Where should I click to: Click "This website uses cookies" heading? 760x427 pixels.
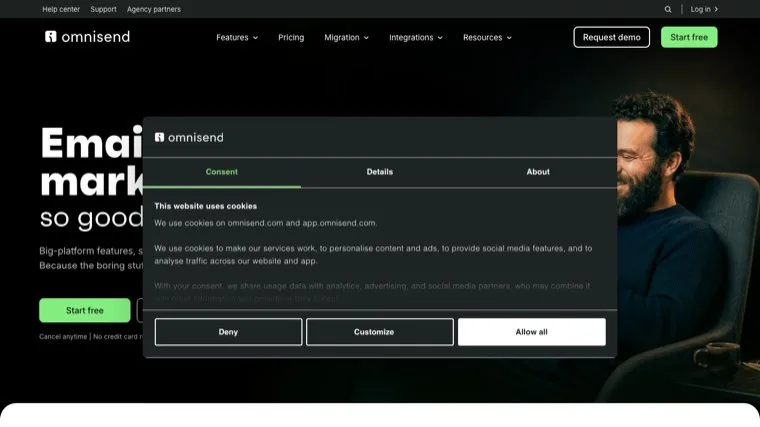(x=206, y=206)
